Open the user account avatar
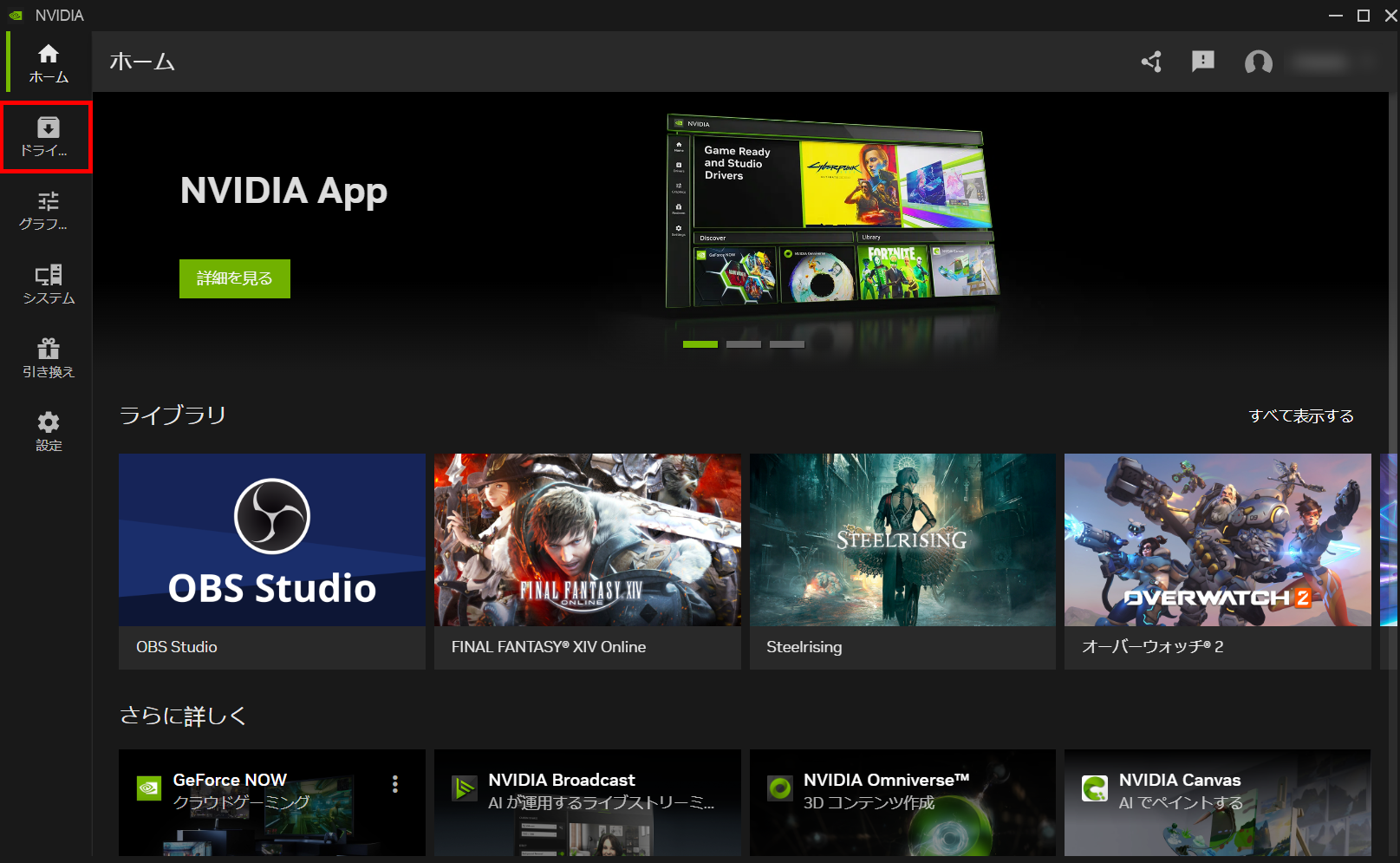This screenshot has height=863, width=1400. click(1259, 62)
